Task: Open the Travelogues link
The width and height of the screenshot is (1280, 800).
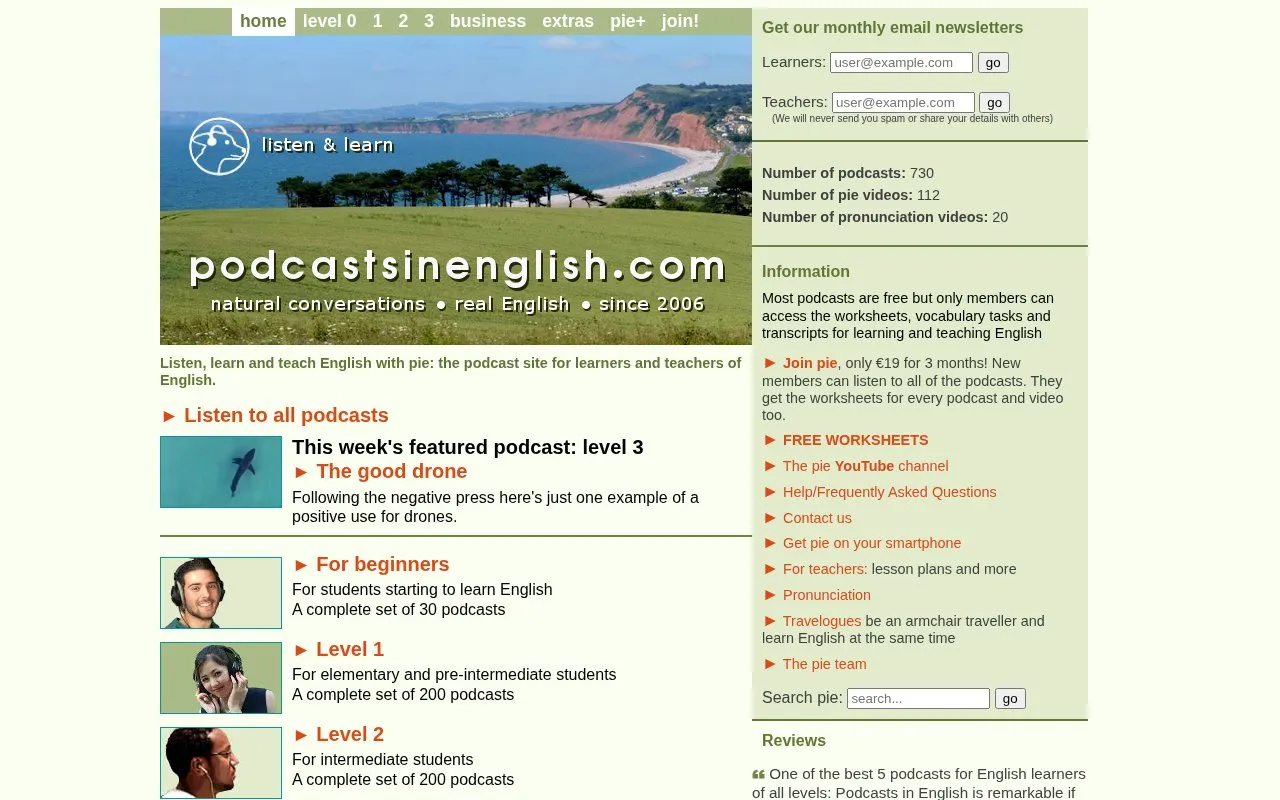Action: 822,621
